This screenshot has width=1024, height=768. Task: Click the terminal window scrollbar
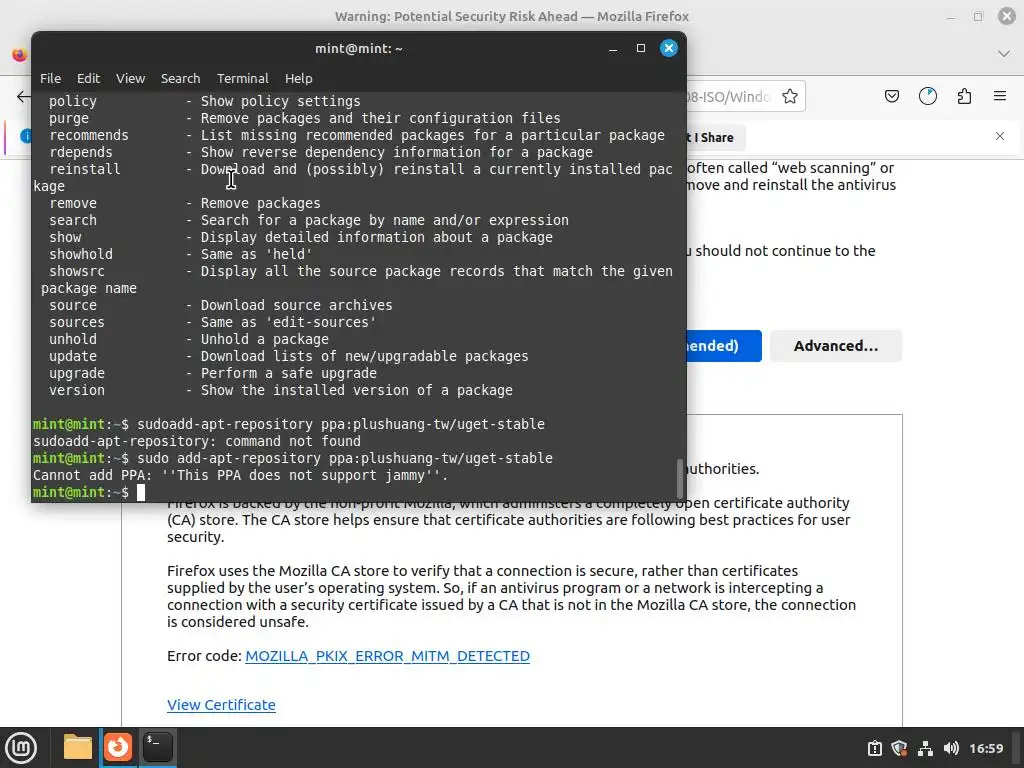680,478
